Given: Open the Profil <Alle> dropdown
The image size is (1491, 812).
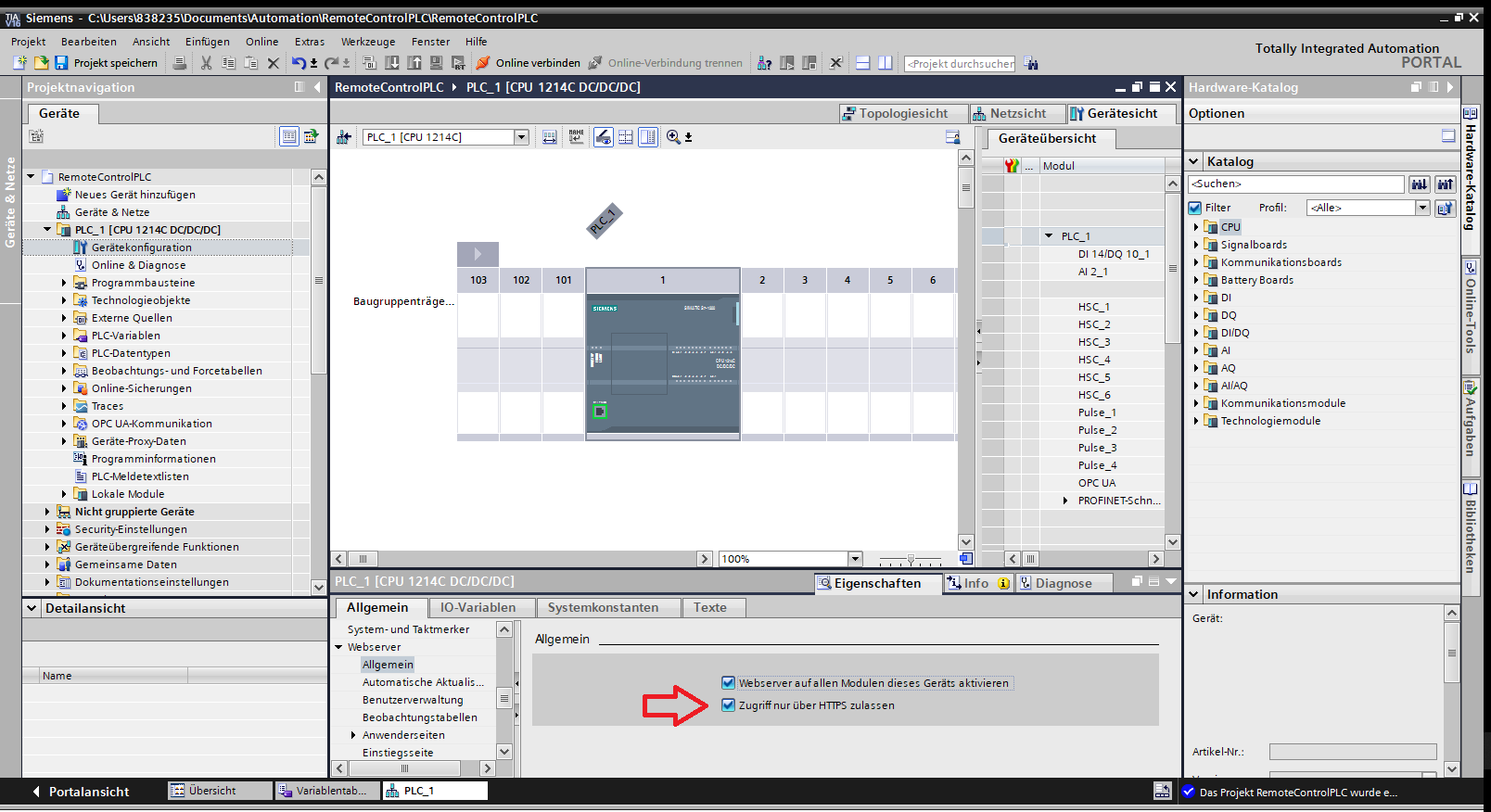Looking at the screenshot, I should tap(1422, 208).
